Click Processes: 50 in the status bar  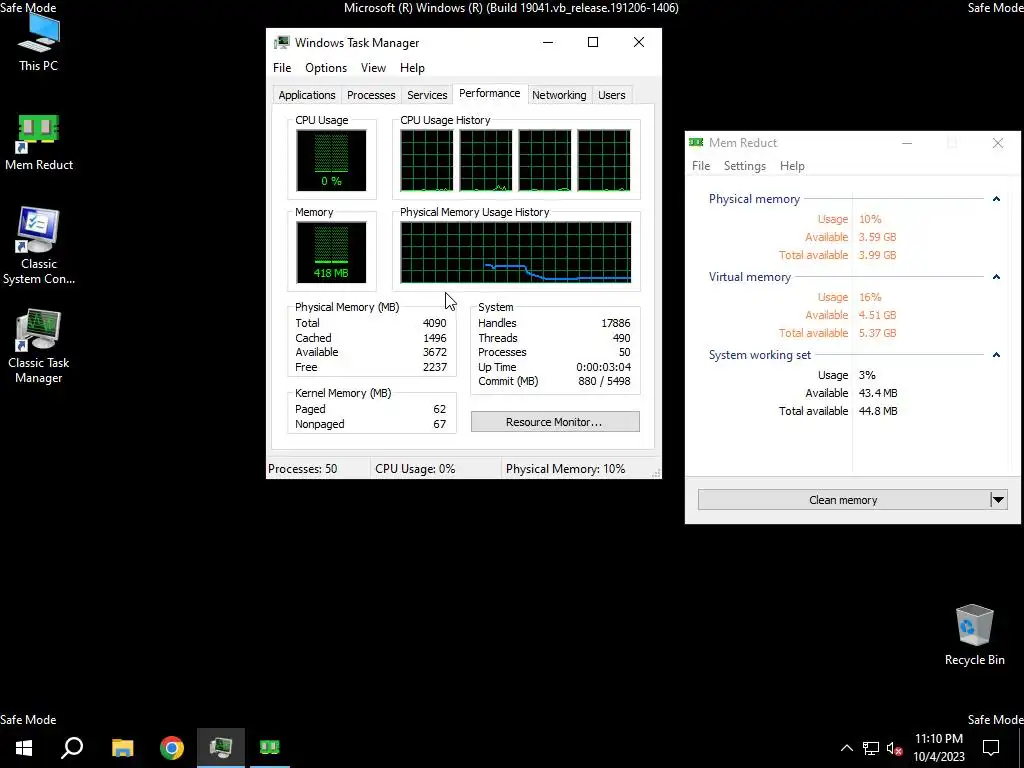(x=302, y=469)
